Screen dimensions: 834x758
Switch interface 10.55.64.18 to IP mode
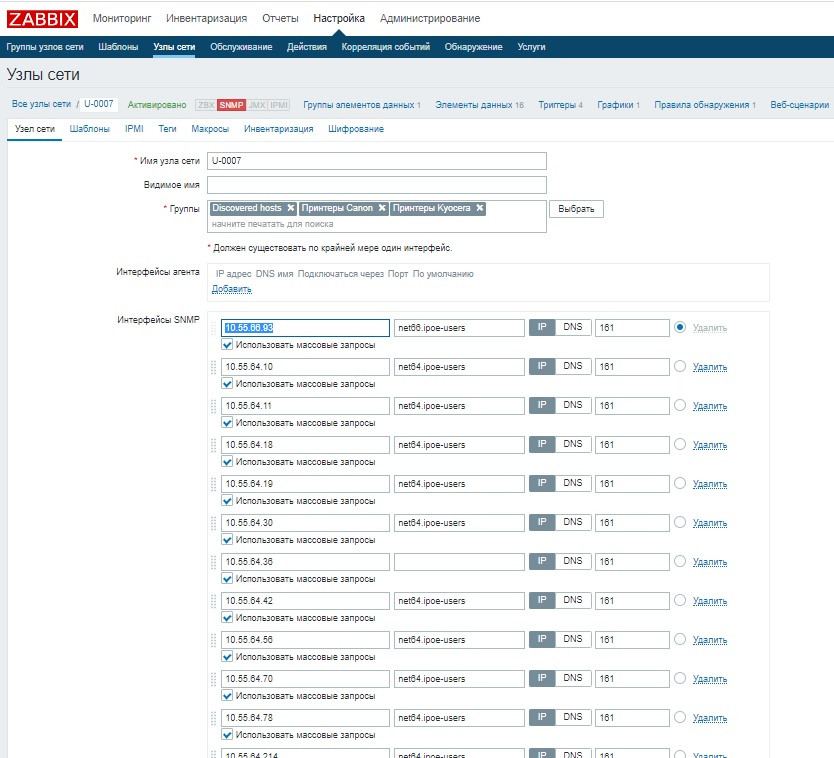pos(540,444)
